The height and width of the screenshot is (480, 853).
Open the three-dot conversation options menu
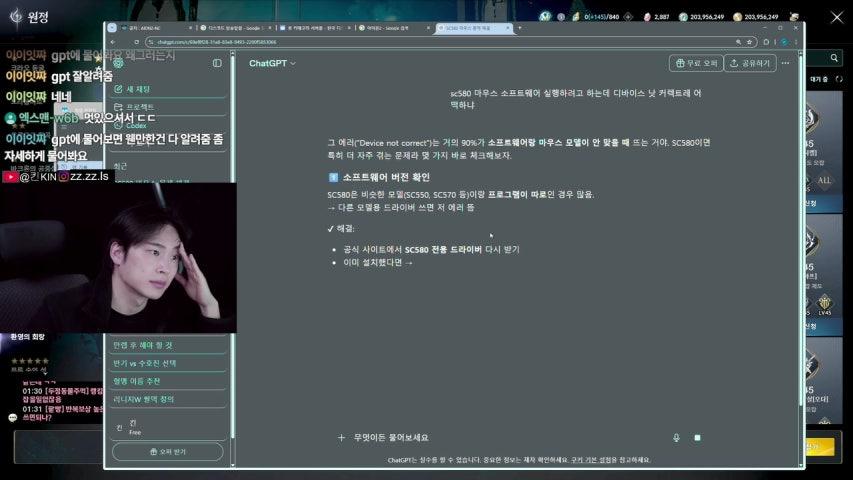point(786,63)
